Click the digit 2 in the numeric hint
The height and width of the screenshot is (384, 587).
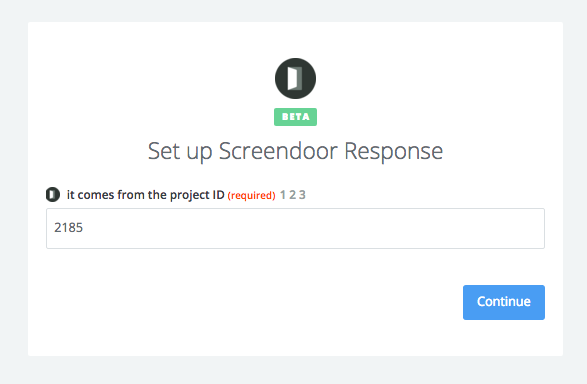tap(292, 195)
